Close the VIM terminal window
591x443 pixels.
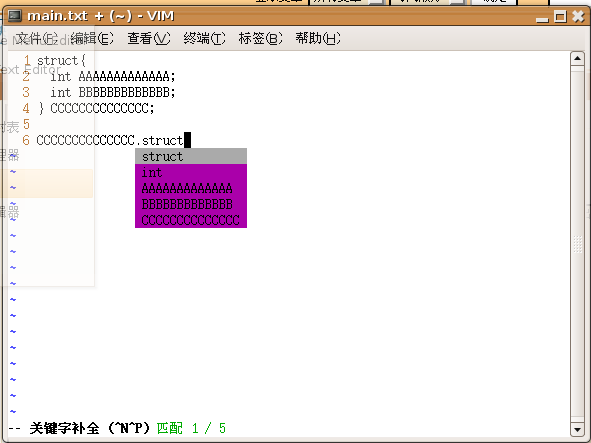click(x=578, y=16)
